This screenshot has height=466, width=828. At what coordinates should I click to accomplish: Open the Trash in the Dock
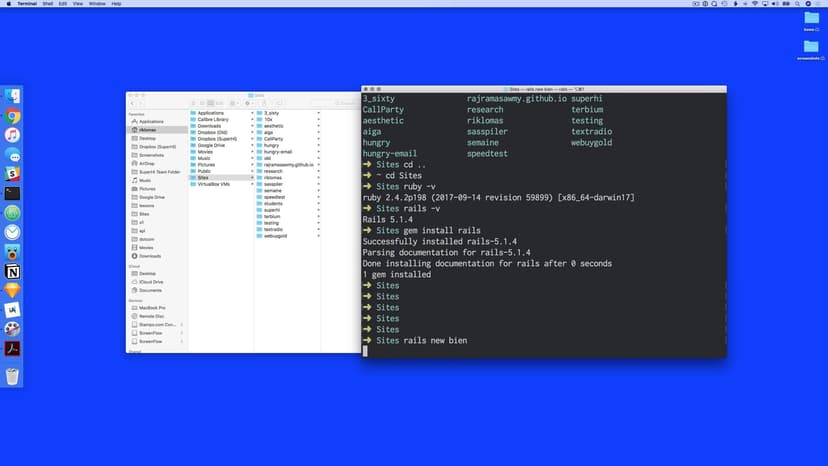[13, 377]
